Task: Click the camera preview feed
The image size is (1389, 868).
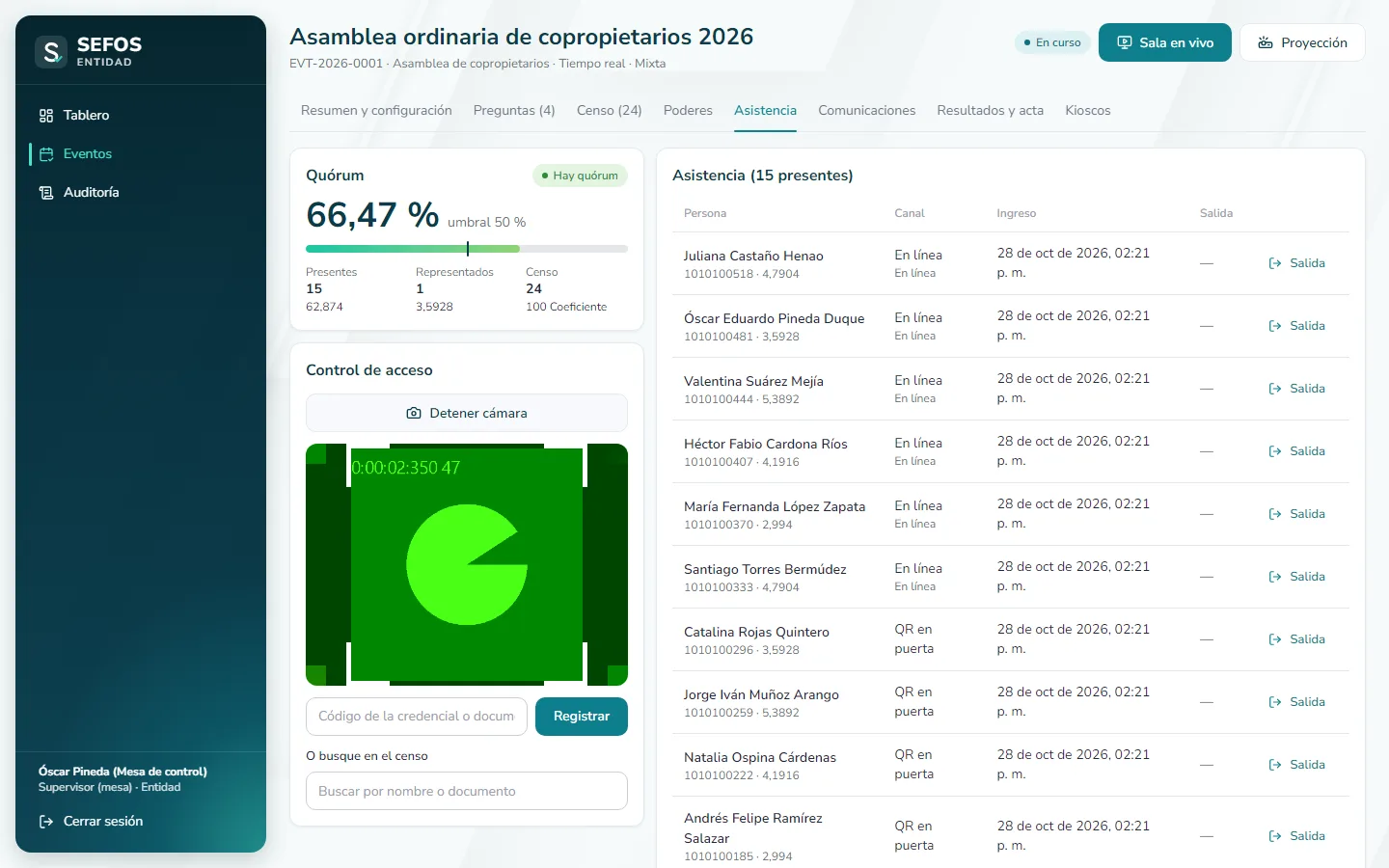Action: 467,565
